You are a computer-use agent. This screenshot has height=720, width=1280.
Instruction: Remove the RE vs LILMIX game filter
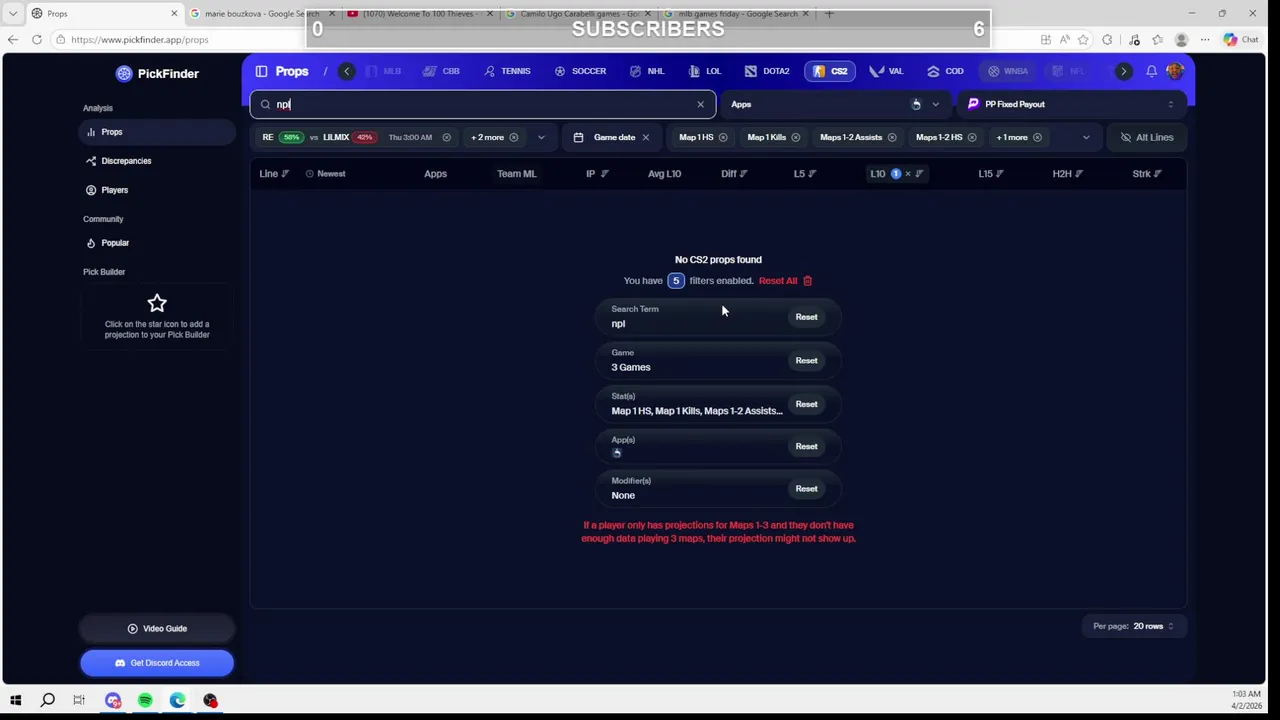click(446, 137)
